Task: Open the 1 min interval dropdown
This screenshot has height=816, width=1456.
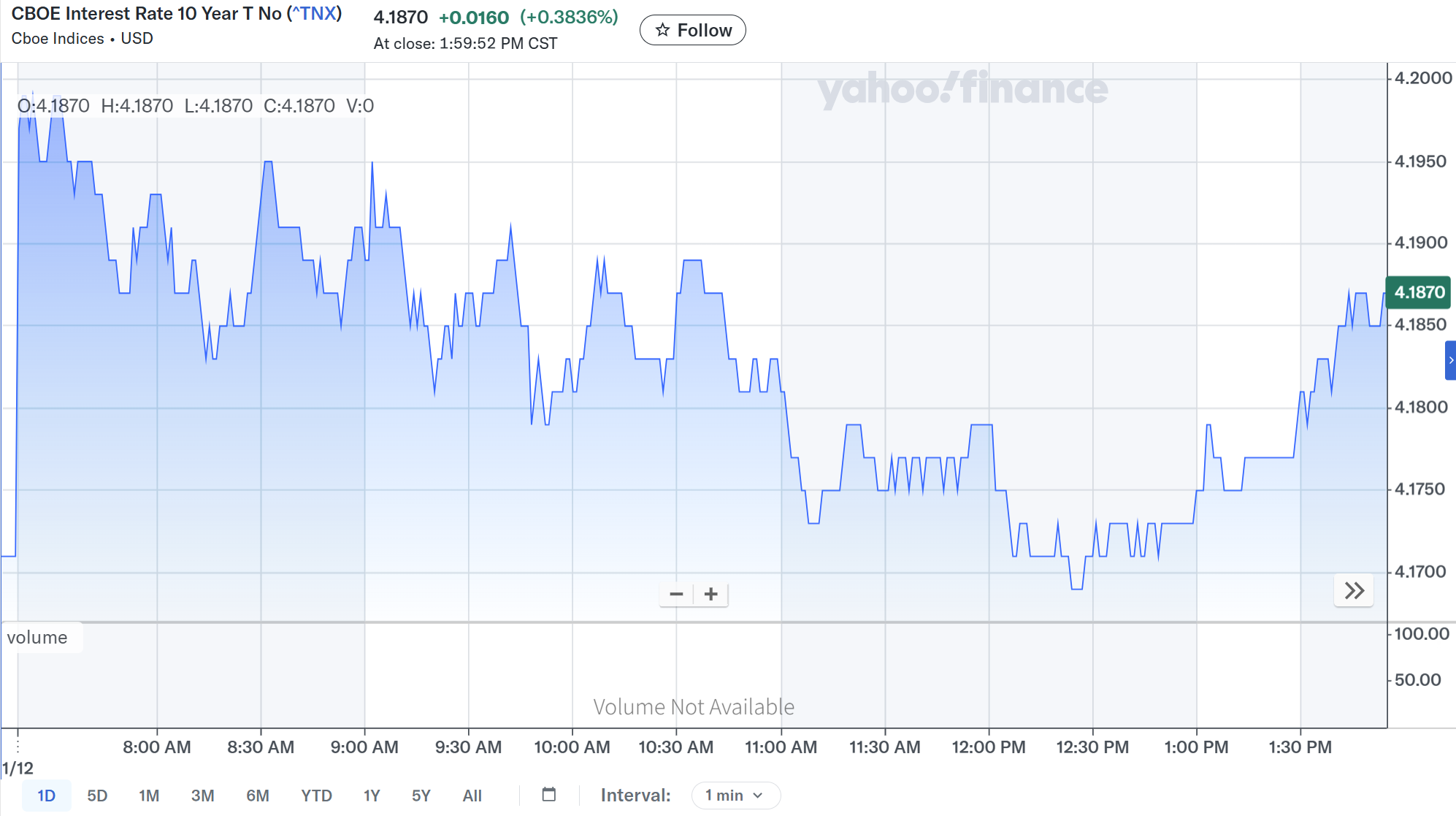Action: tap(735, 795)
